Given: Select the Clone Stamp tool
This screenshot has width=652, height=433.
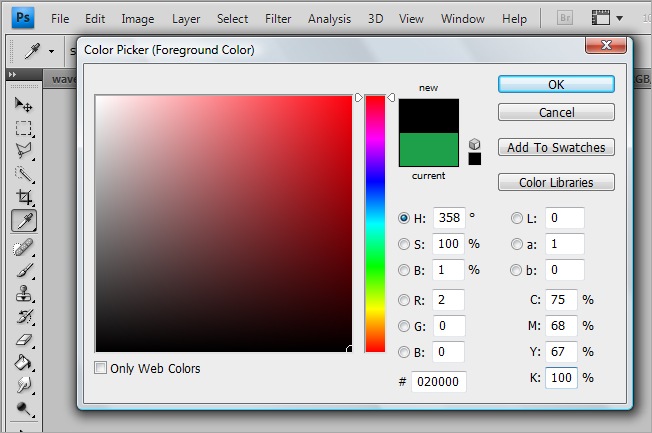Looking at the screenshot, I should (x=24, y=294).
